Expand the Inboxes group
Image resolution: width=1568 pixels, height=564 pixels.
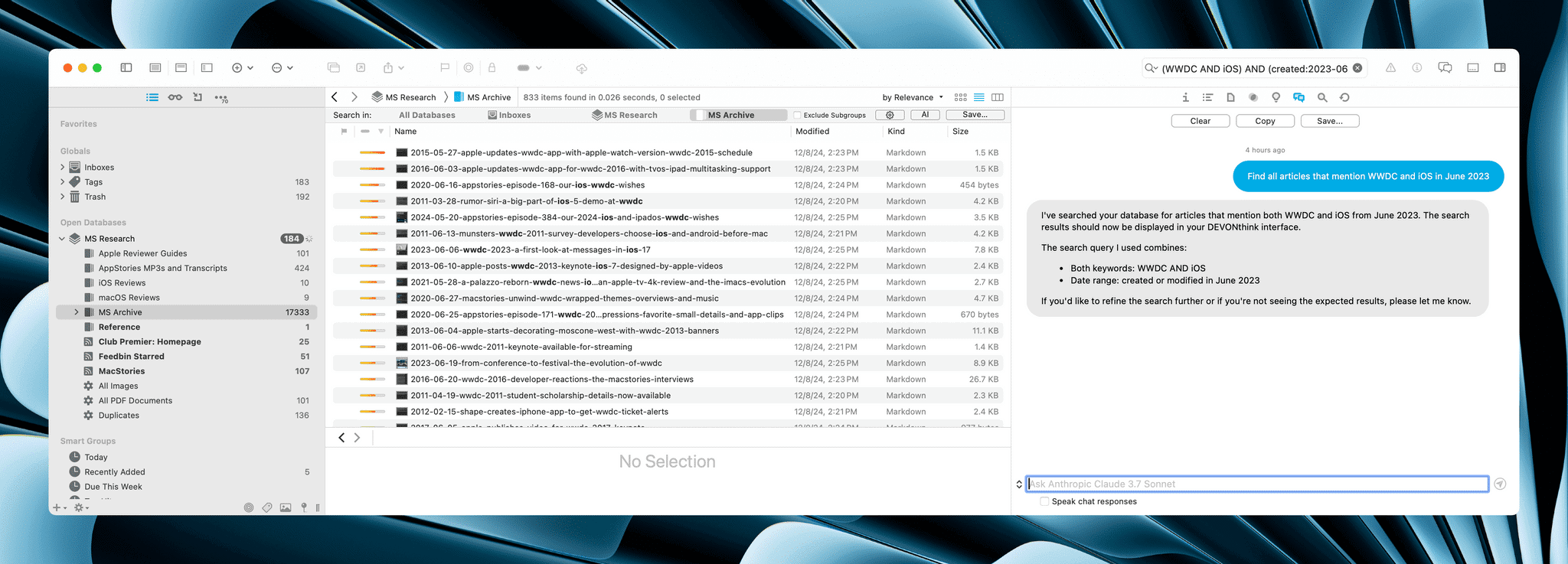pos(63,167)
